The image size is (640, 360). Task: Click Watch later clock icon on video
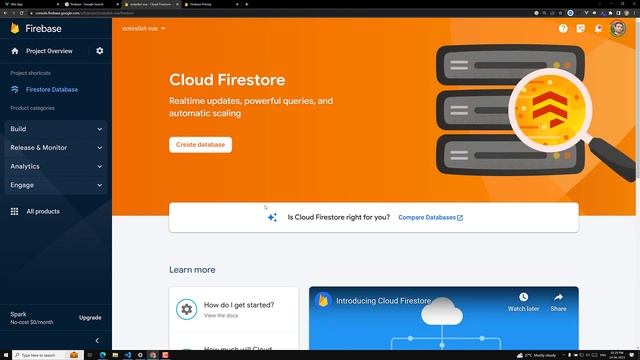(x=523, y=297)
